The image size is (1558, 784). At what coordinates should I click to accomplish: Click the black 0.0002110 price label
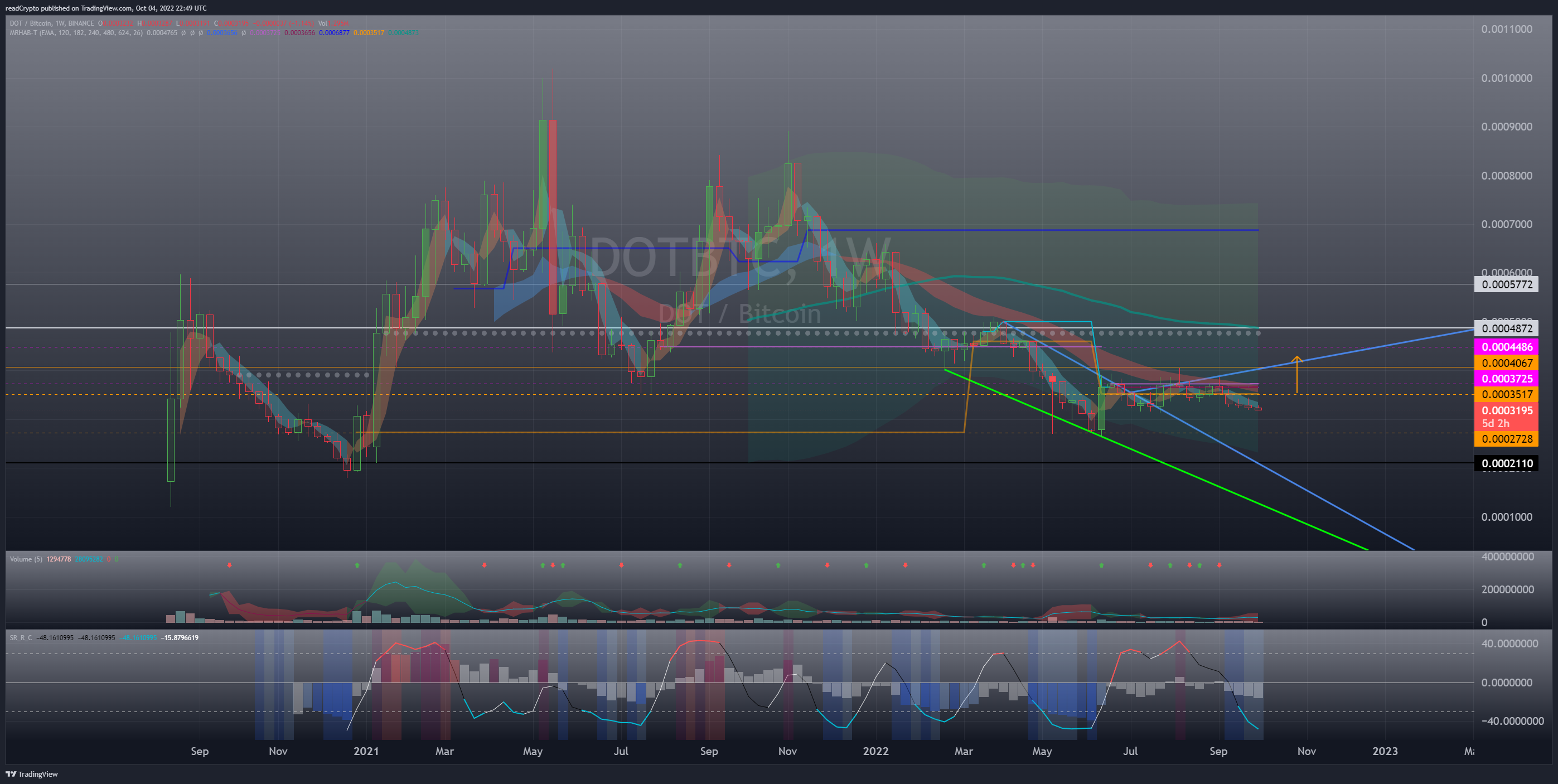1506,464
